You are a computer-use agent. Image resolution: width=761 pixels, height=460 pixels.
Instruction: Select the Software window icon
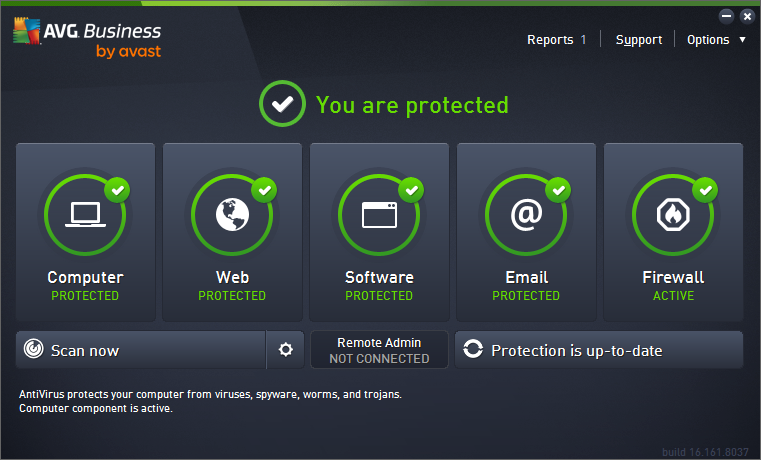[x=379, y=215]
